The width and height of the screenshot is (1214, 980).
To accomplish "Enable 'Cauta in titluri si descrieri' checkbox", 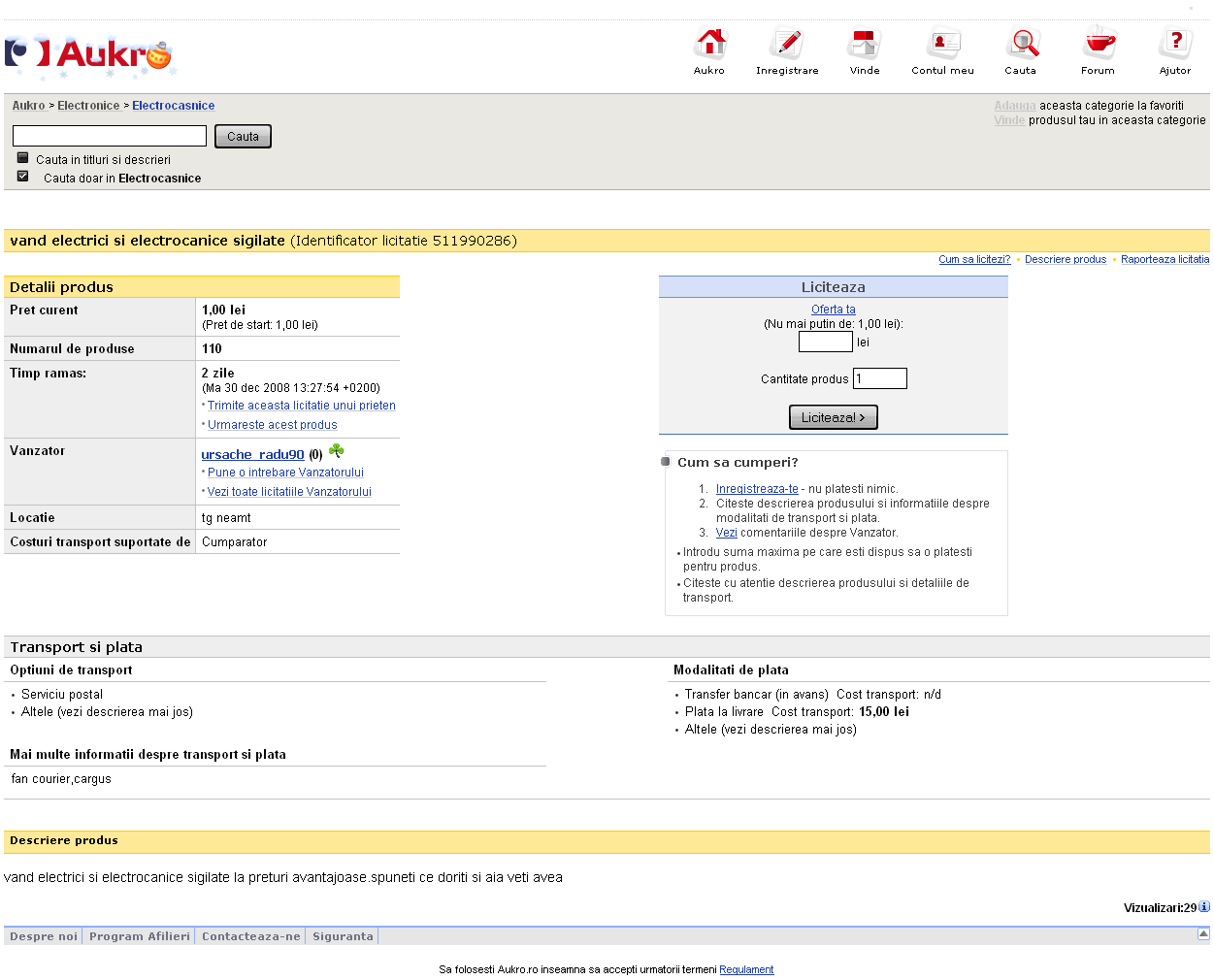I will click(x=22, y=158).
